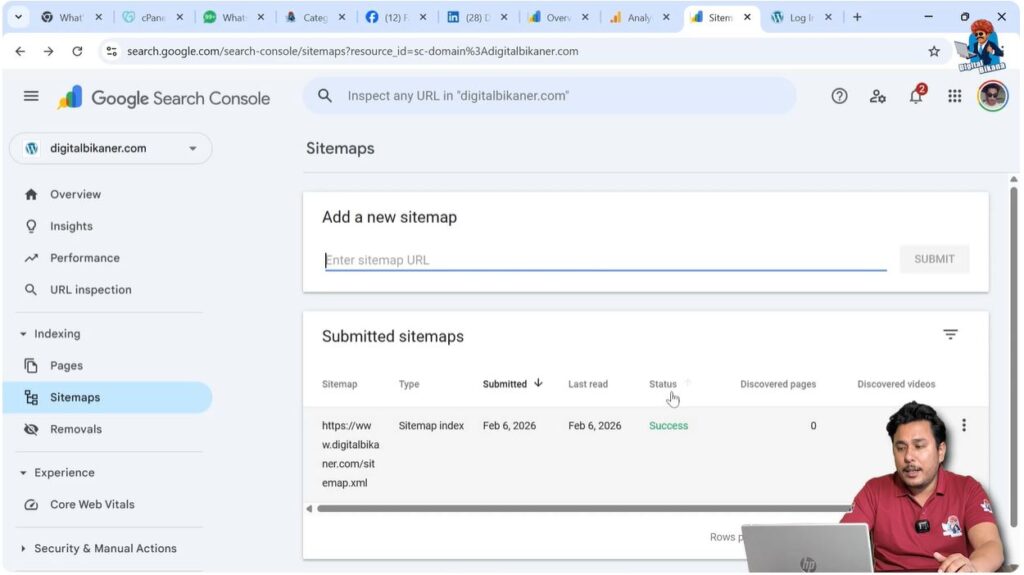
Task: Click the Inspect any URL search box
Action: tap(549, 96)
